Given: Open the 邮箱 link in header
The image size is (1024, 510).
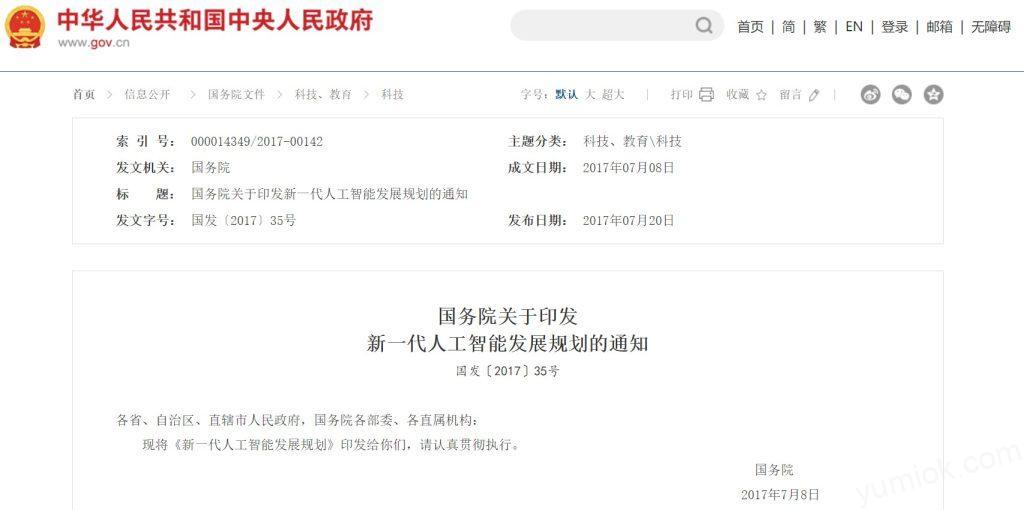Looking at the screenshot, I should click(939, 27).
